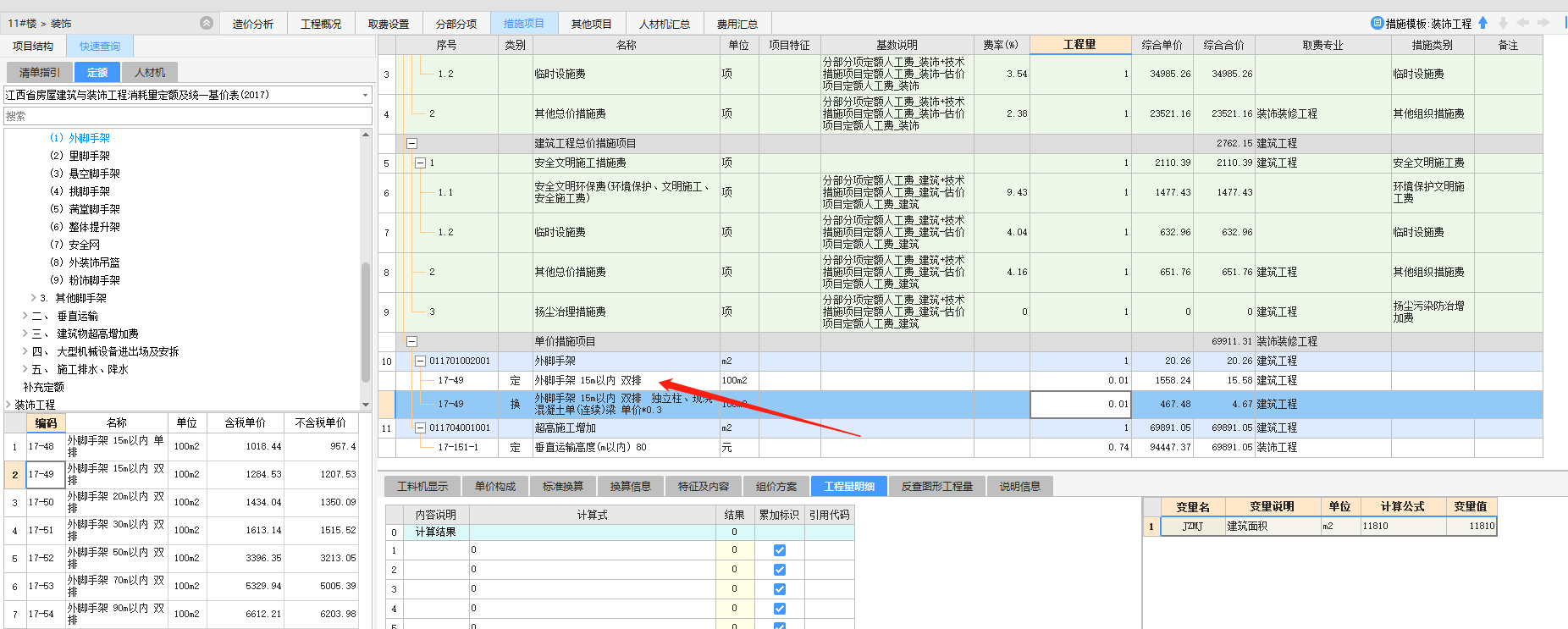This screenshot has height=629, width=1568.
Task: Switch to 取费设置 tab
Action: pos(389,24)
